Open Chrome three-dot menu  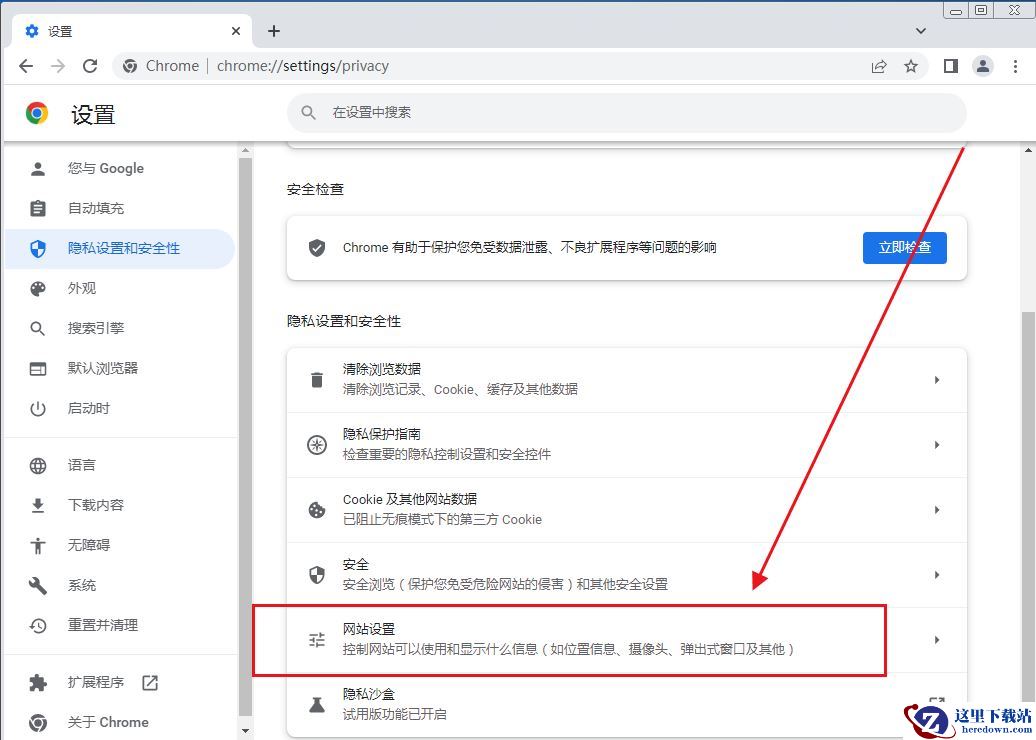click(1016, 66)
